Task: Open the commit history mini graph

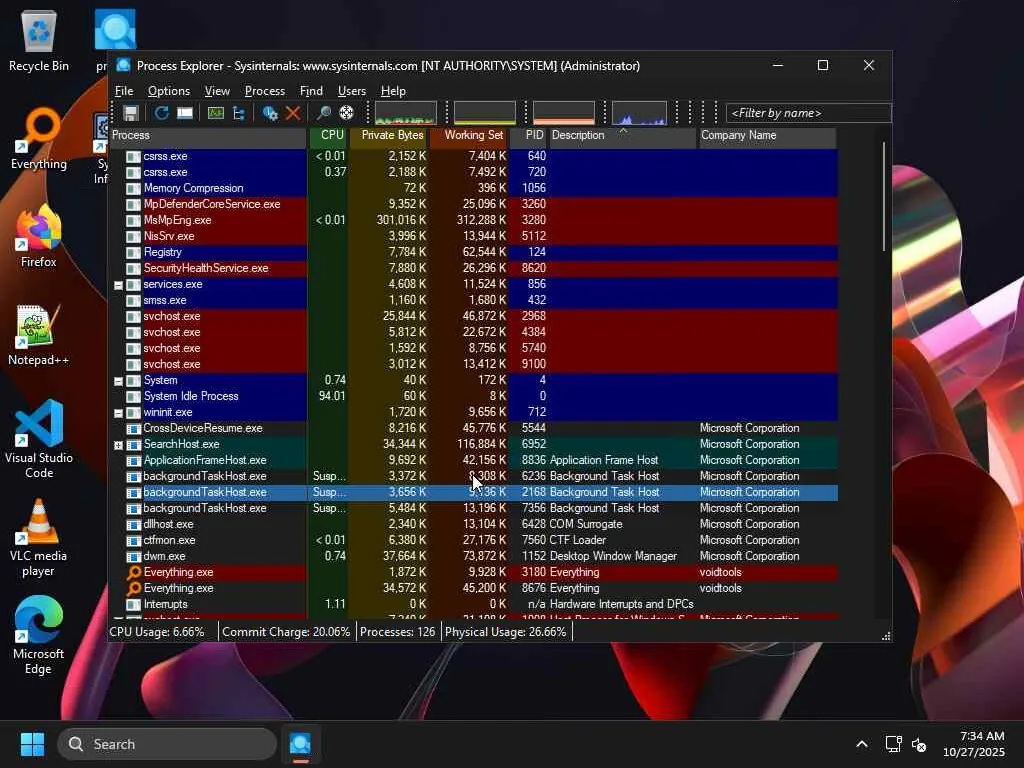Action: [x=485, y=112]
